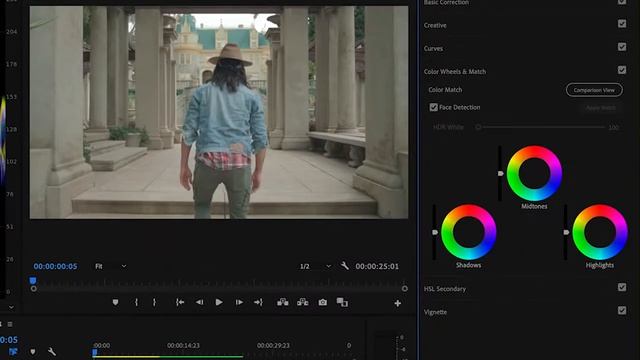Play the program monitor video
640x360 pixels.
[x=219, y=302]
